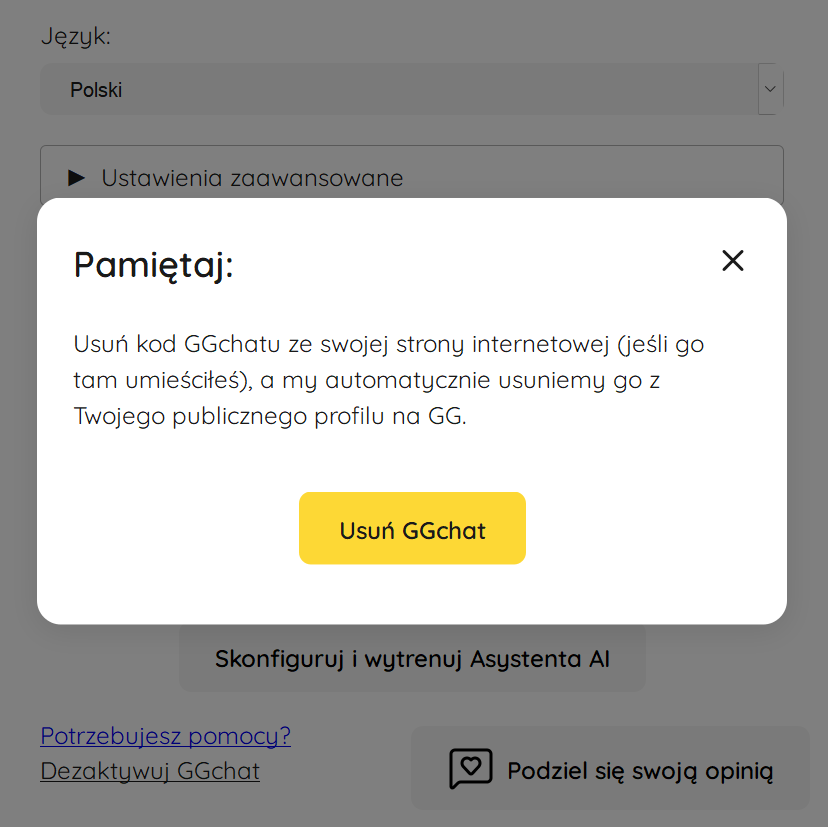Image resolution: width=828 pixels, height=827 pixels.
Task: Open the Język dropdown showing Polski
Action: tap(412, 88)
